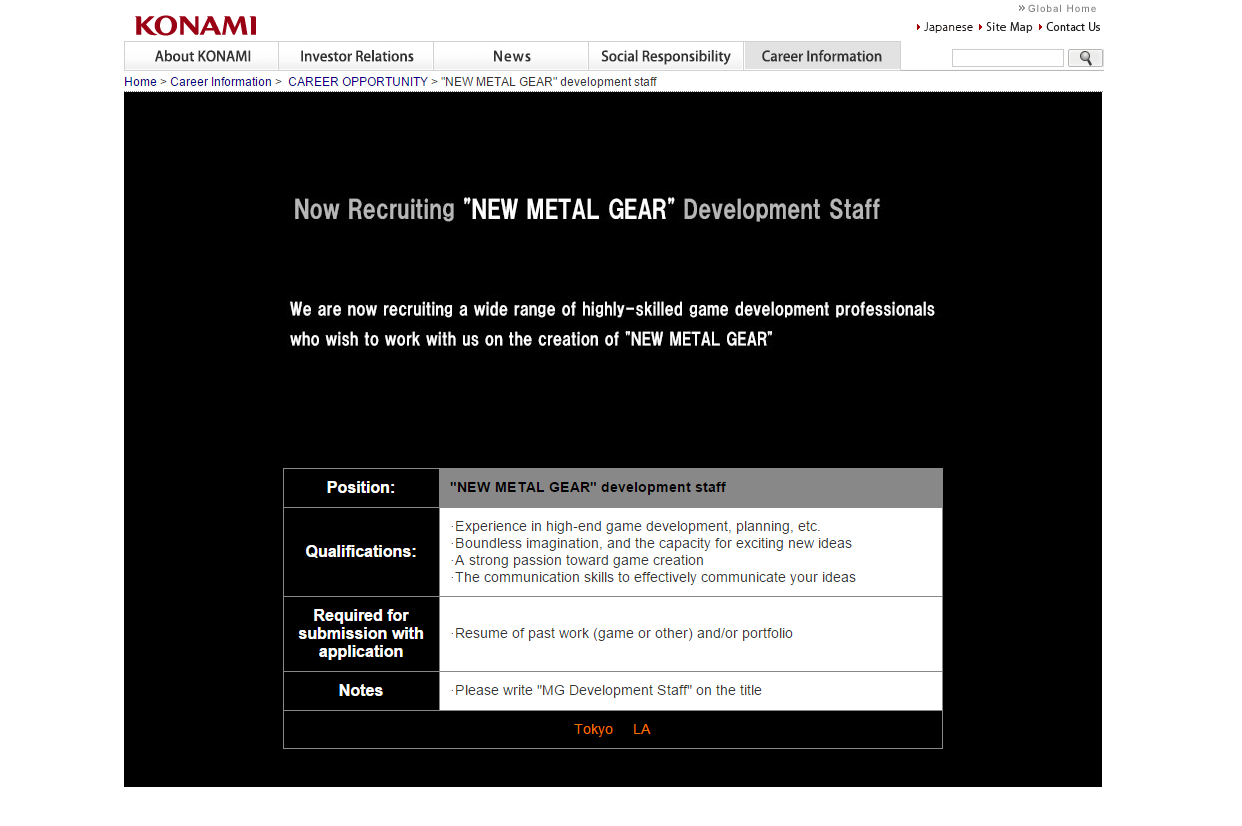Select the LA location link
This screenshot has width=1242, height=826.
tap(642, 729)
